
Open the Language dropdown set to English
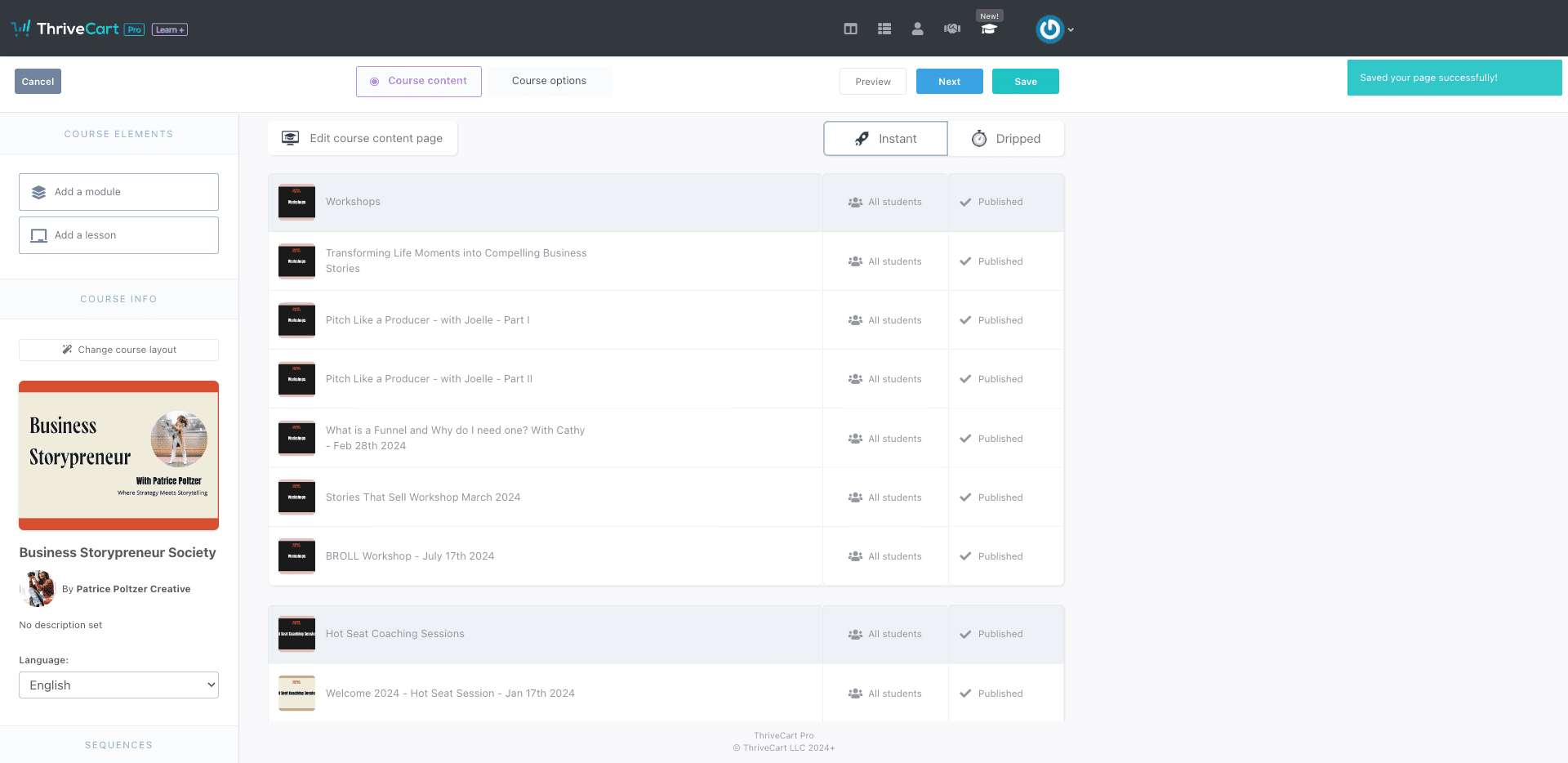pyautogui.click(x=118, y=685)
